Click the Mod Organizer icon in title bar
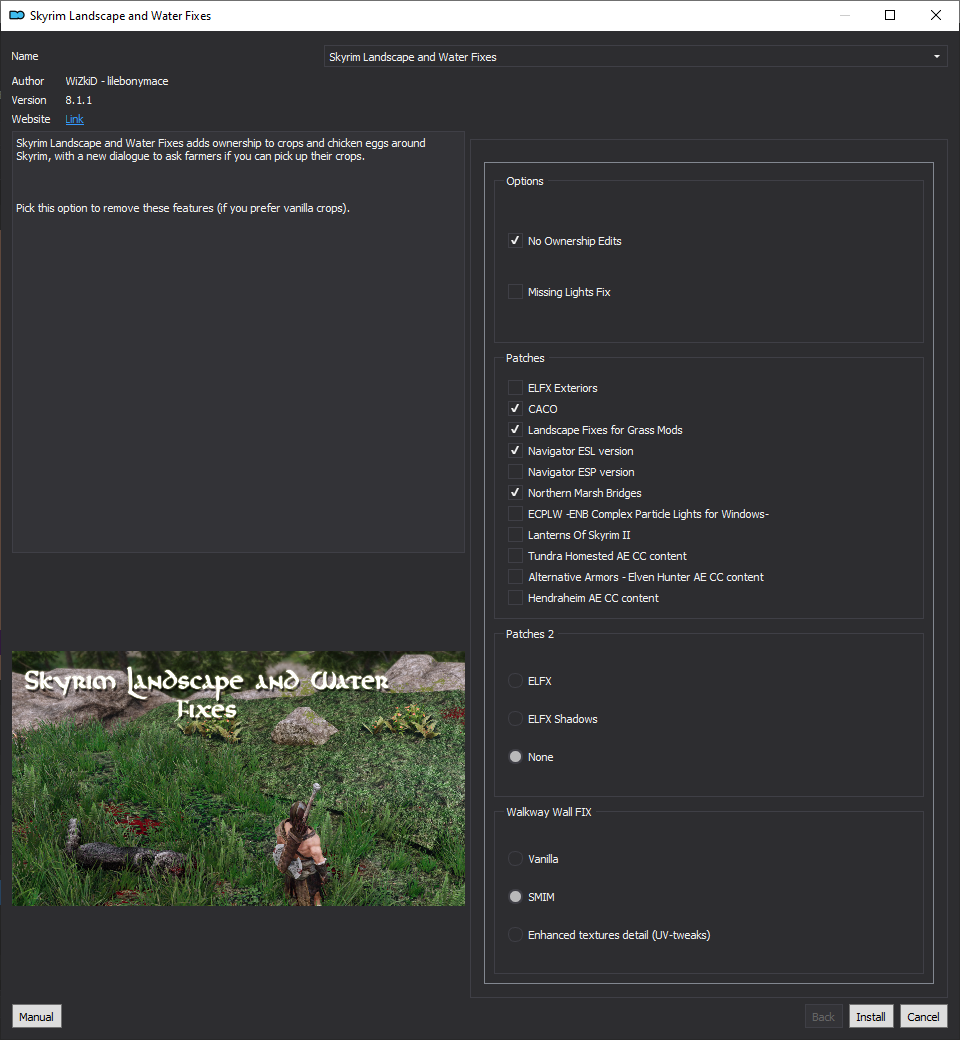 (17, 15)
